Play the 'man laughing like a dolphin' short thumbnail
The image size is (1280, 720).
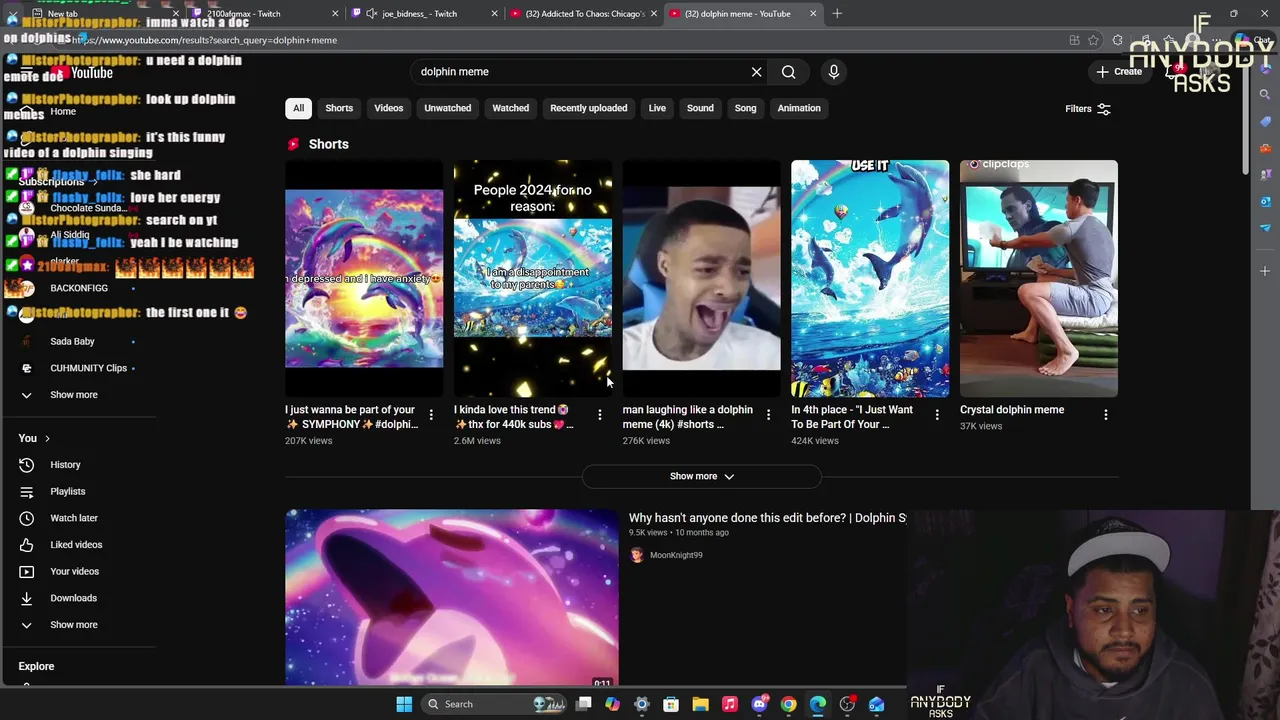701,278
